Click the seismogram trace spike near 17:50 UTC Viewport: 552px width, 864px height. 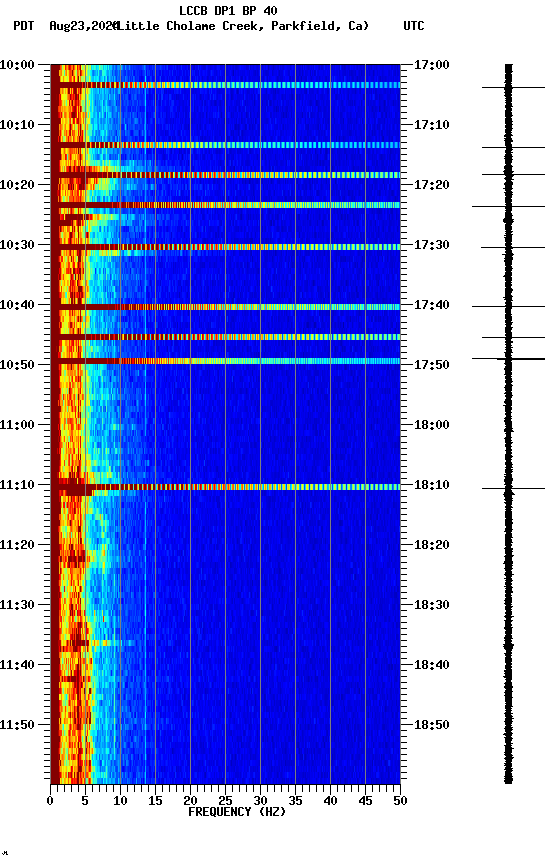508,359
